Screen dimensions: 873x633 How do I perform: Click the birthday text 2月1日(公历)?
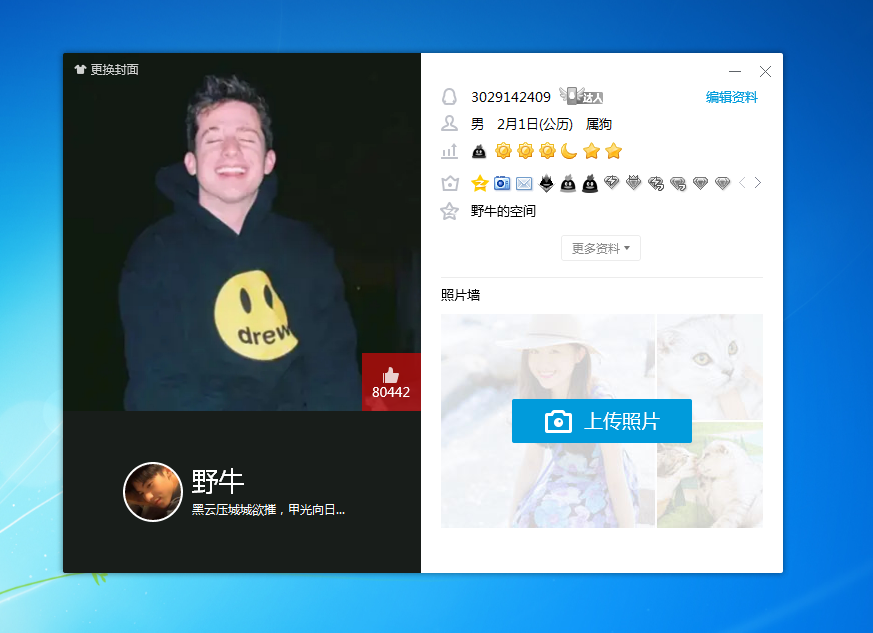point(535,124)
